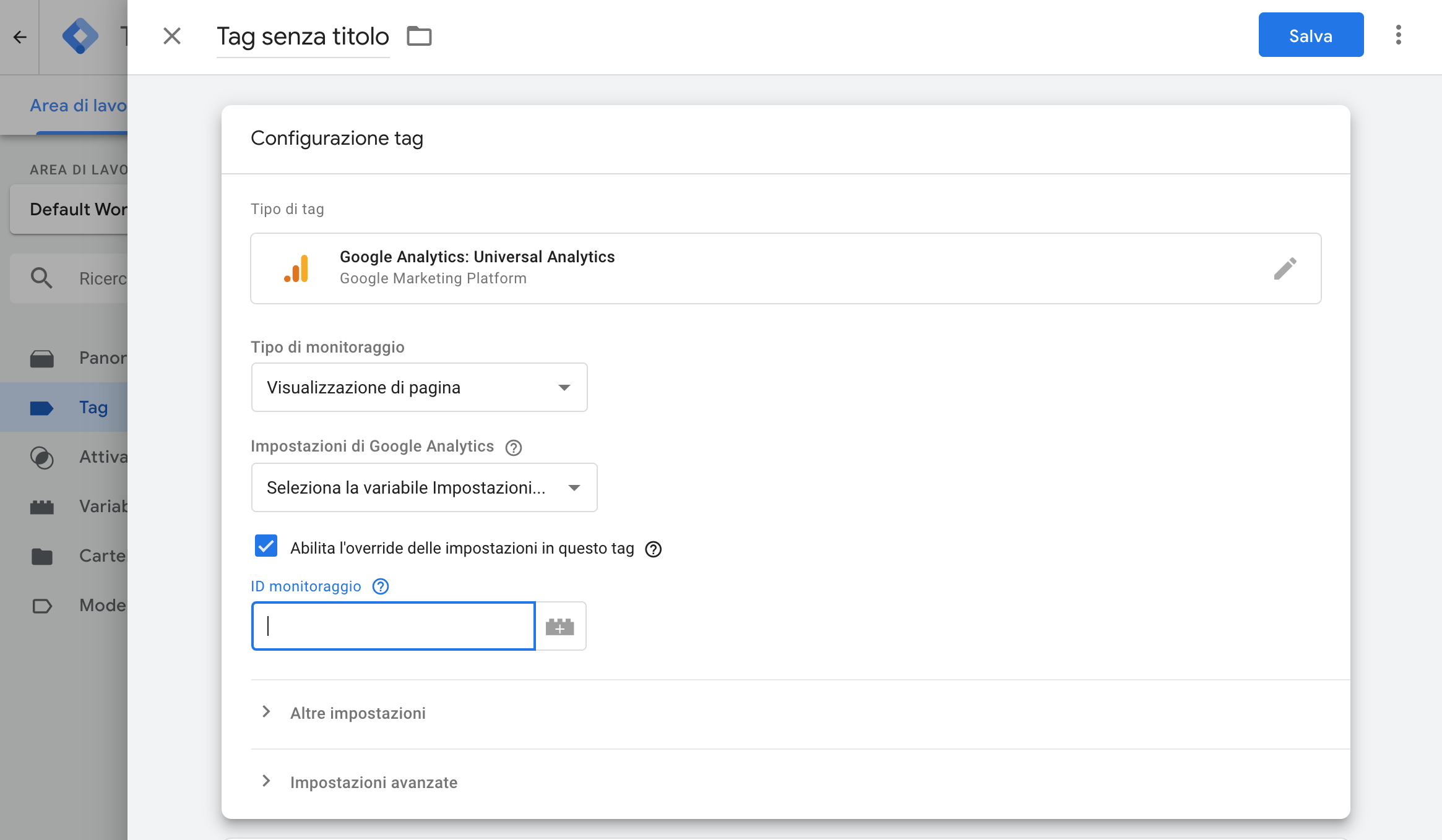The width and height of the screenshot is (1442, 840).
Task: Click the Salva button
Action: (1311, 35)
